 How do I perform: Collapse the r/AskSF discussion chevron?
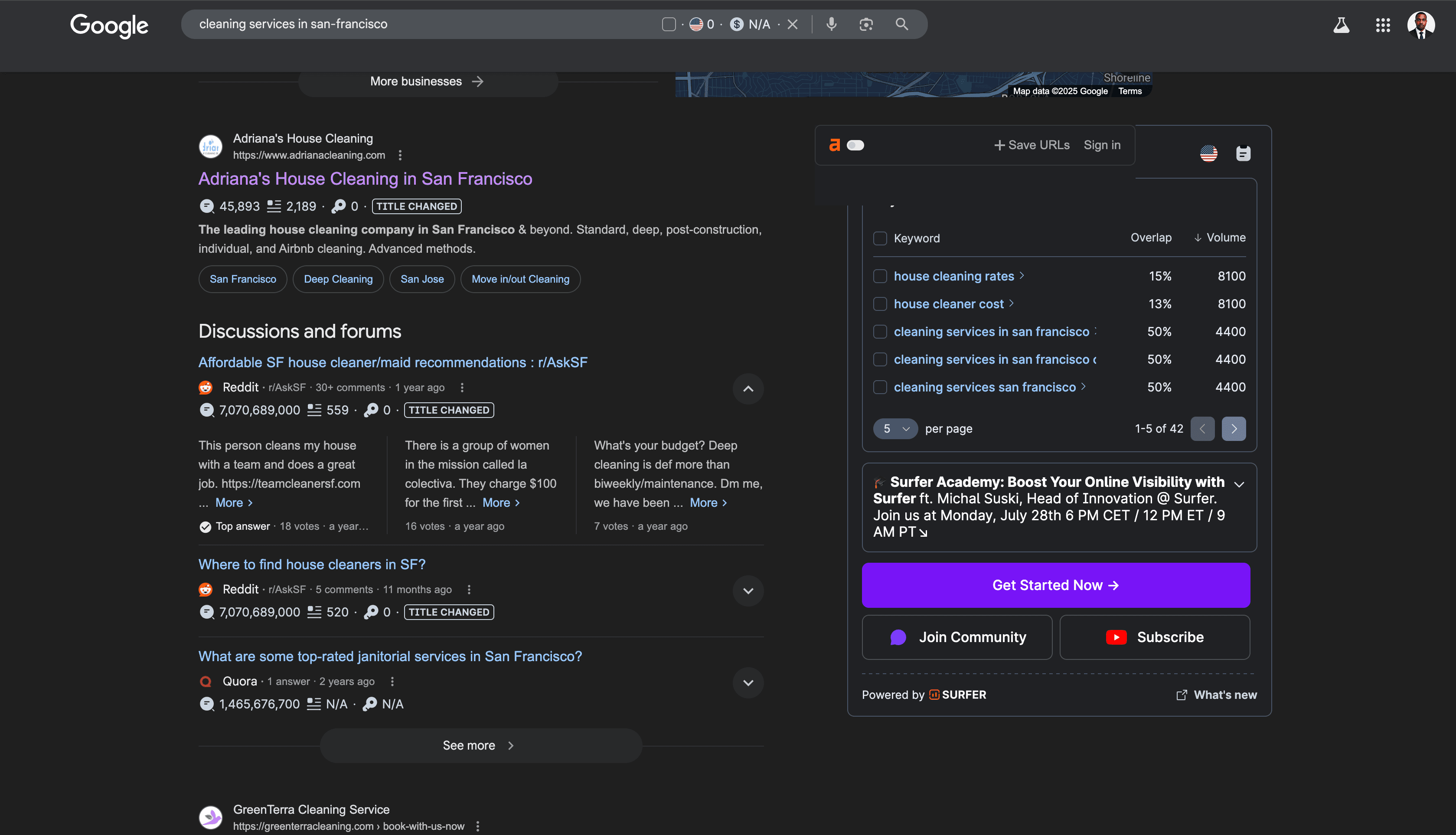tap(748, 389)
